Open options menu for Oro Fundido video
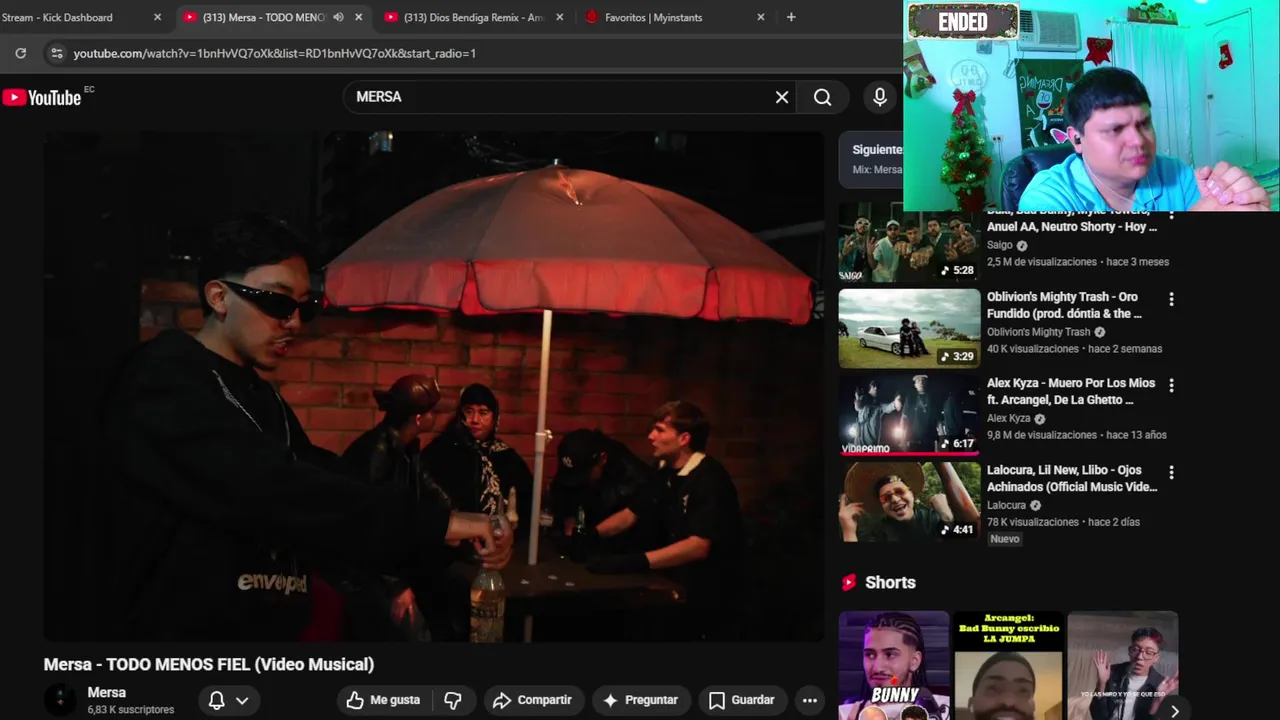Image resolution: width=1280 pixels, height=720 pixels. pos(1171,299)
